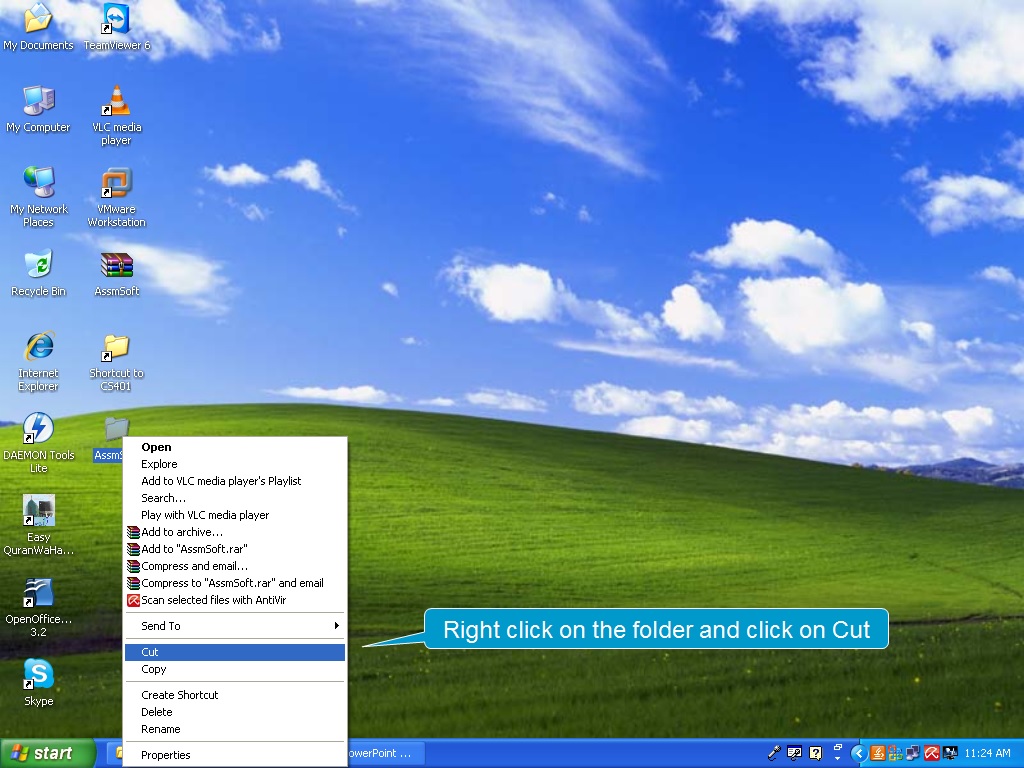The height and width of the screenshot is (768, 1024).
Task: Click the language bar help icon
Action: (816, 753)
